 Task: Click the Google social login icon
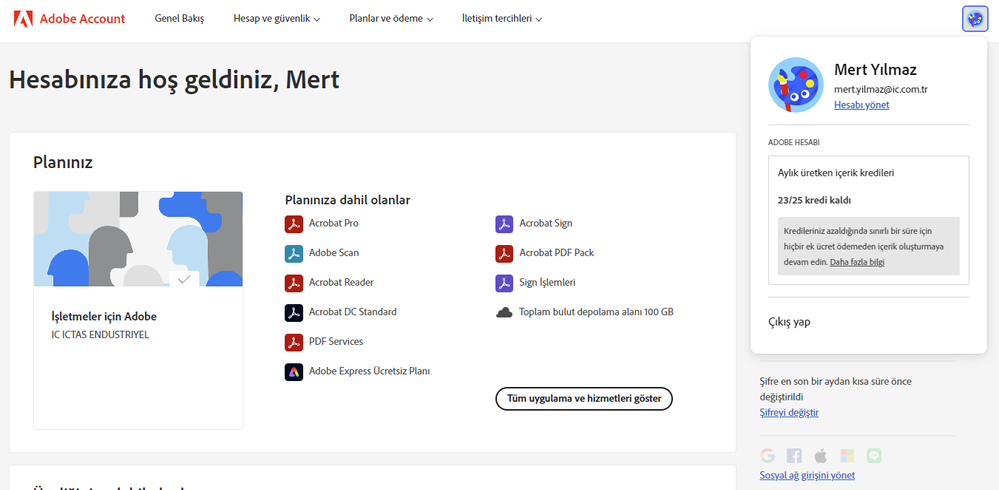click(768, 456)
